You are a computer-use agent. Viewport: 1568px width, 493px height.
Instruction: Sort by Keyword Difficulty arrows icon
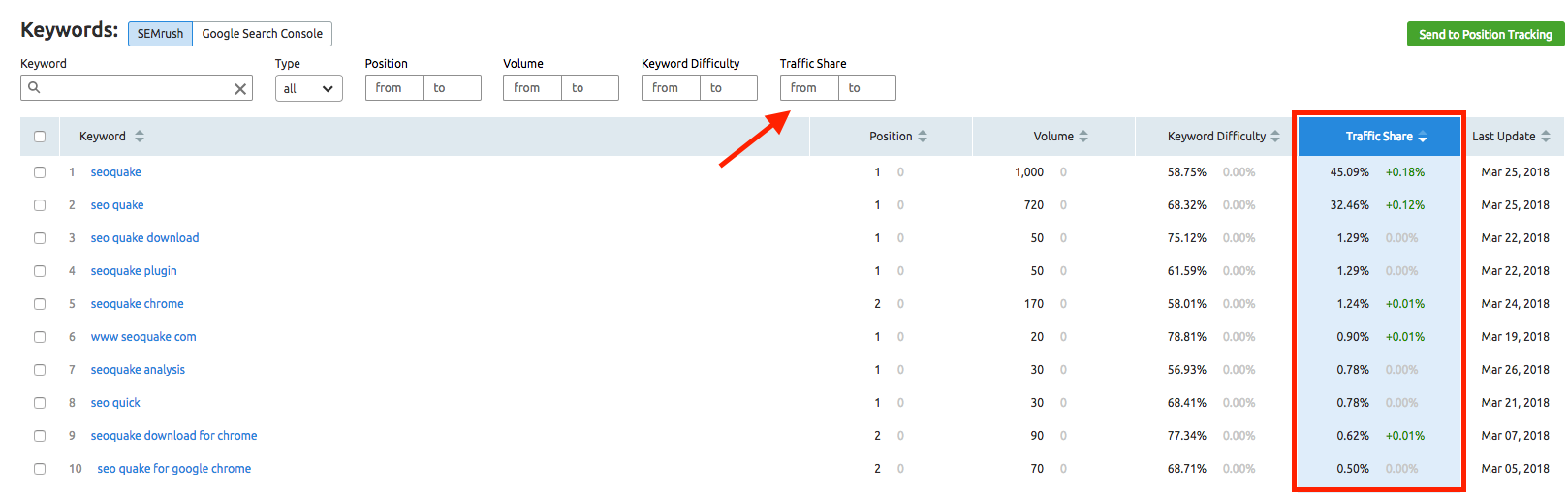click(1275, 137)
